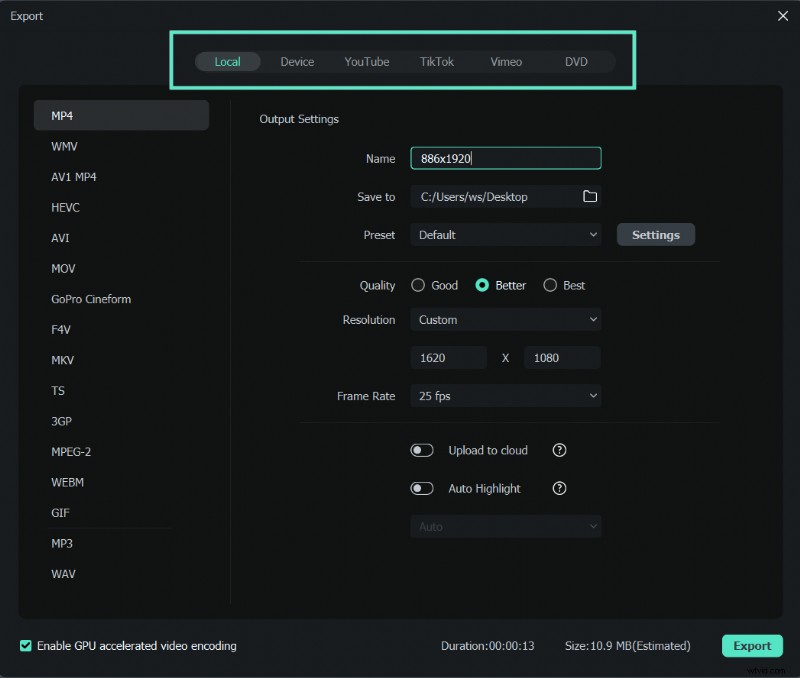Choose GIF as the export format
The width and height of the screenshot is (800, 678).
tap(60, 513)
